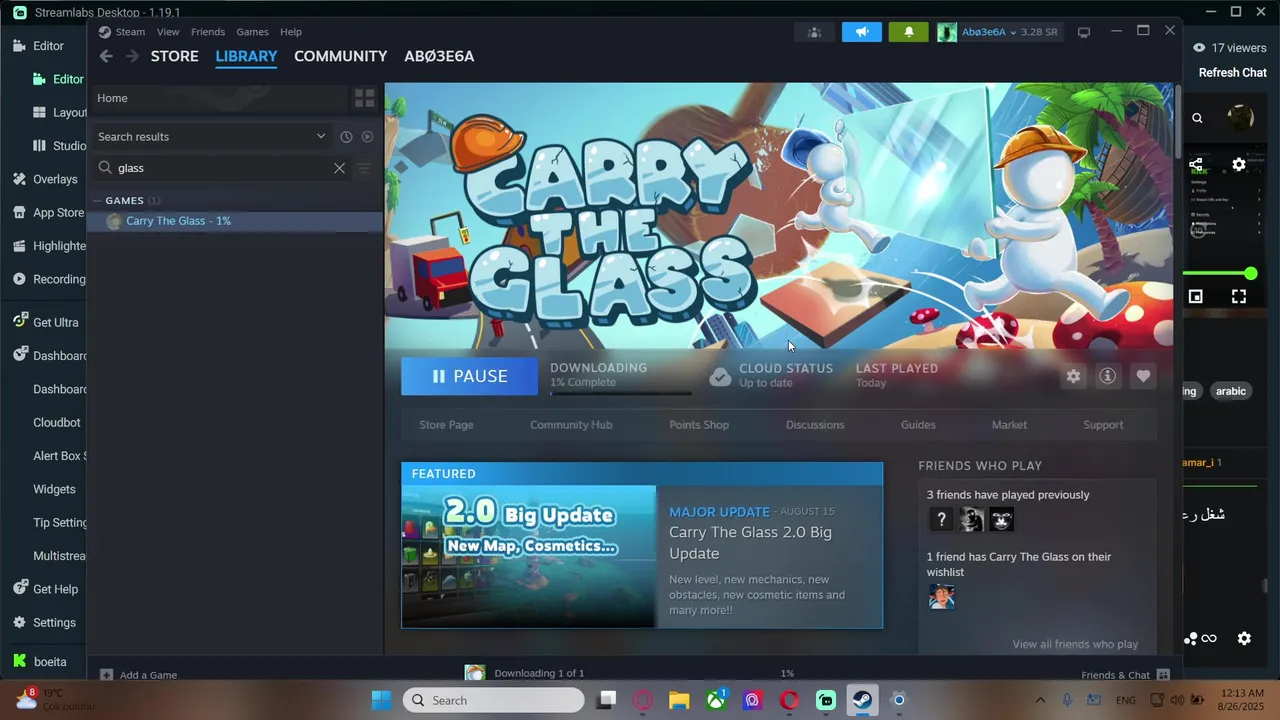The width and height of the screenshot is (1280, 720).
Task: Switch library to grid view icon
Action: 364,98
